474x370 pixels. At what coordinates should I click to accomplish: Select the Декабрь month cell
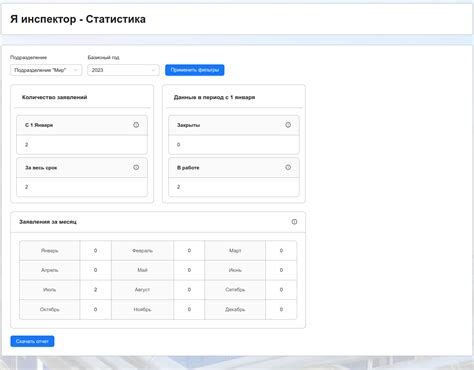click(235, 309)
